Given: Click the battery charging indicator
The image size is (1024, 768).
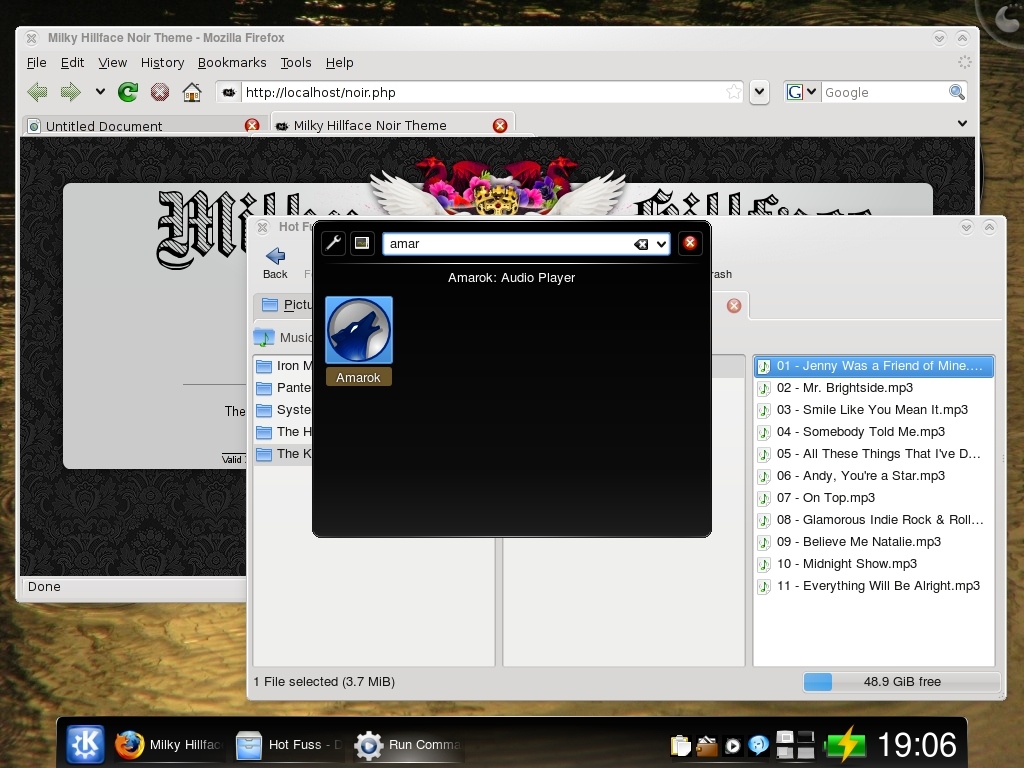Looking at the screenshot, I should tap(844, 744).
